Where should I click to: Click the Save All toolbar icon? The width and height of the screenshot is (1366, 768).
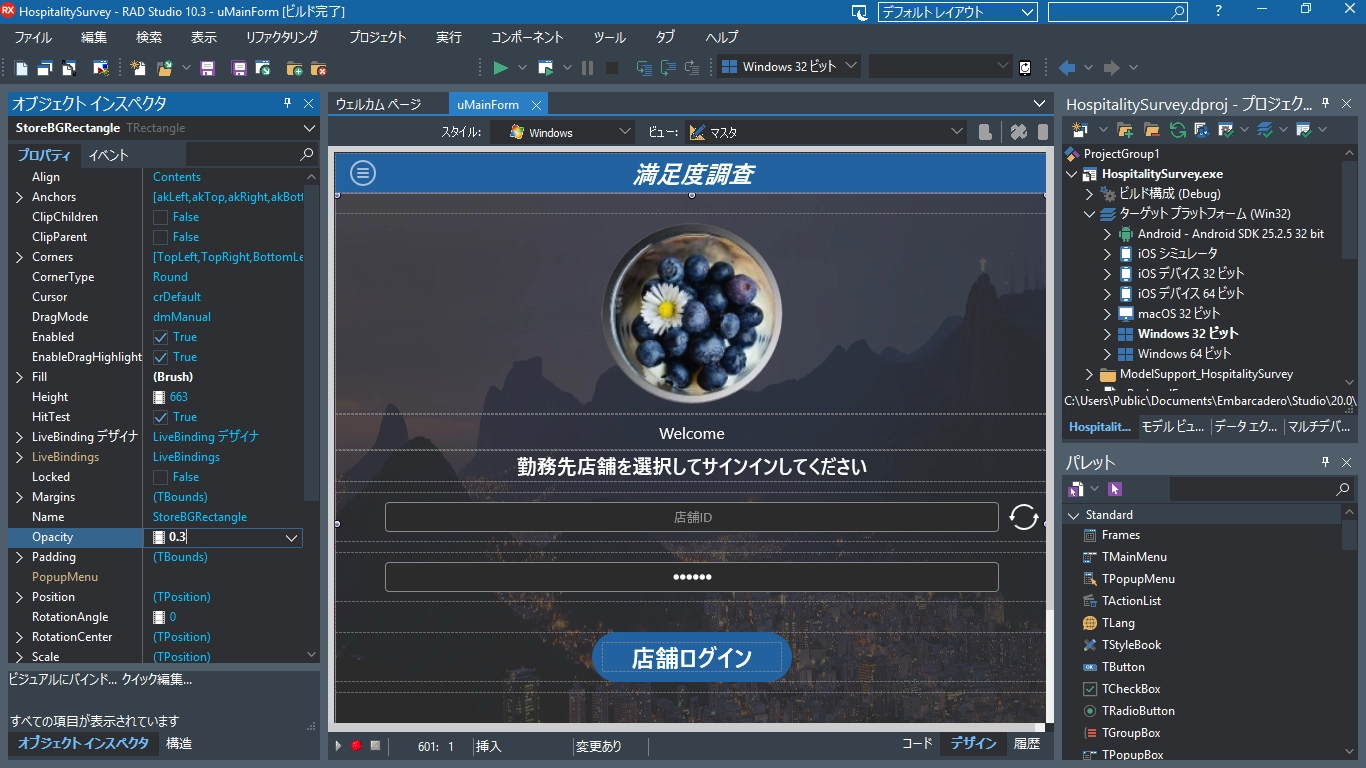click(x=237, y=67)
